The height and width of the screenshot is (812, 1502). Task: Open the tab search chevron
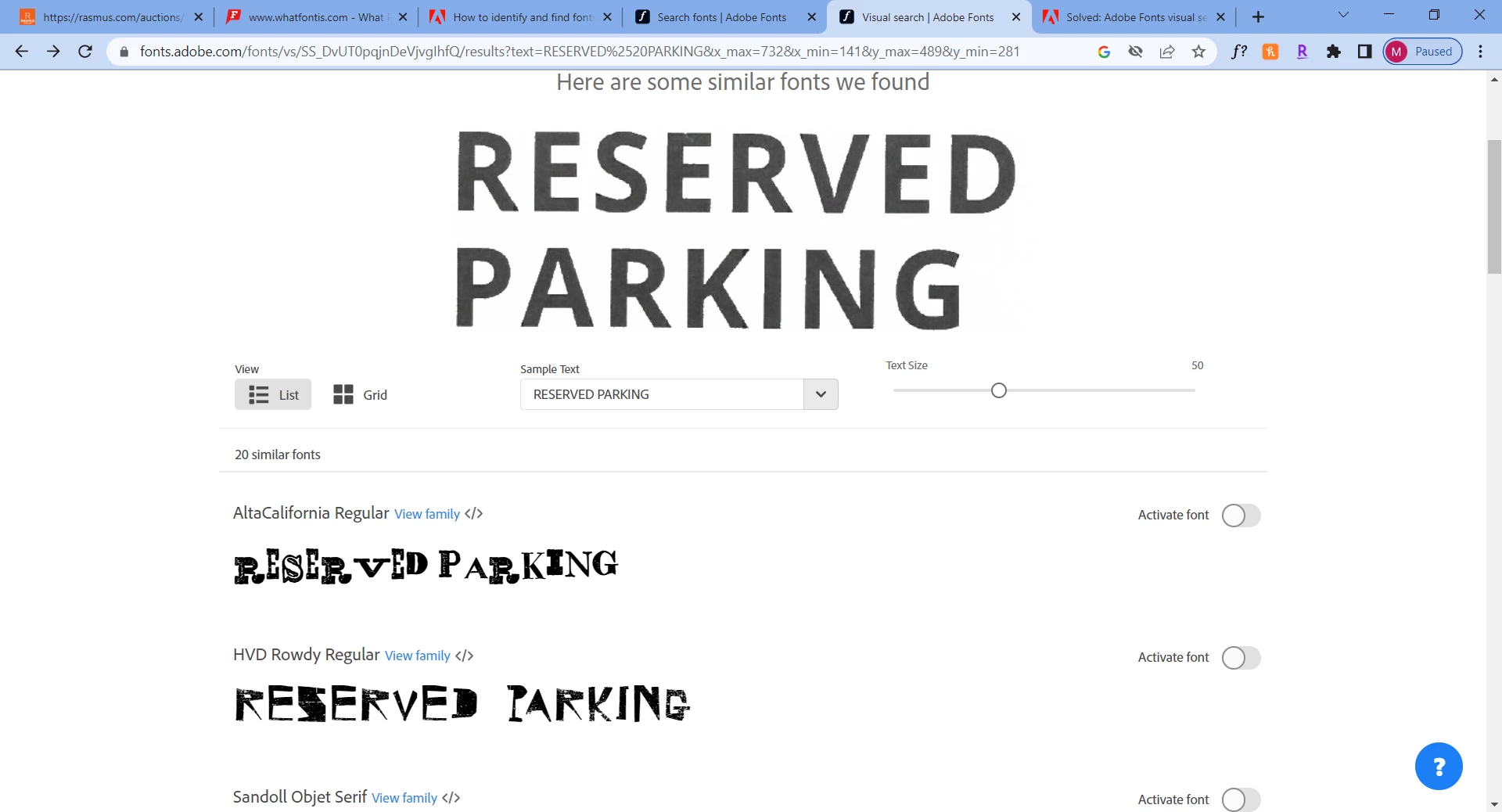(x=1343, y=15)
